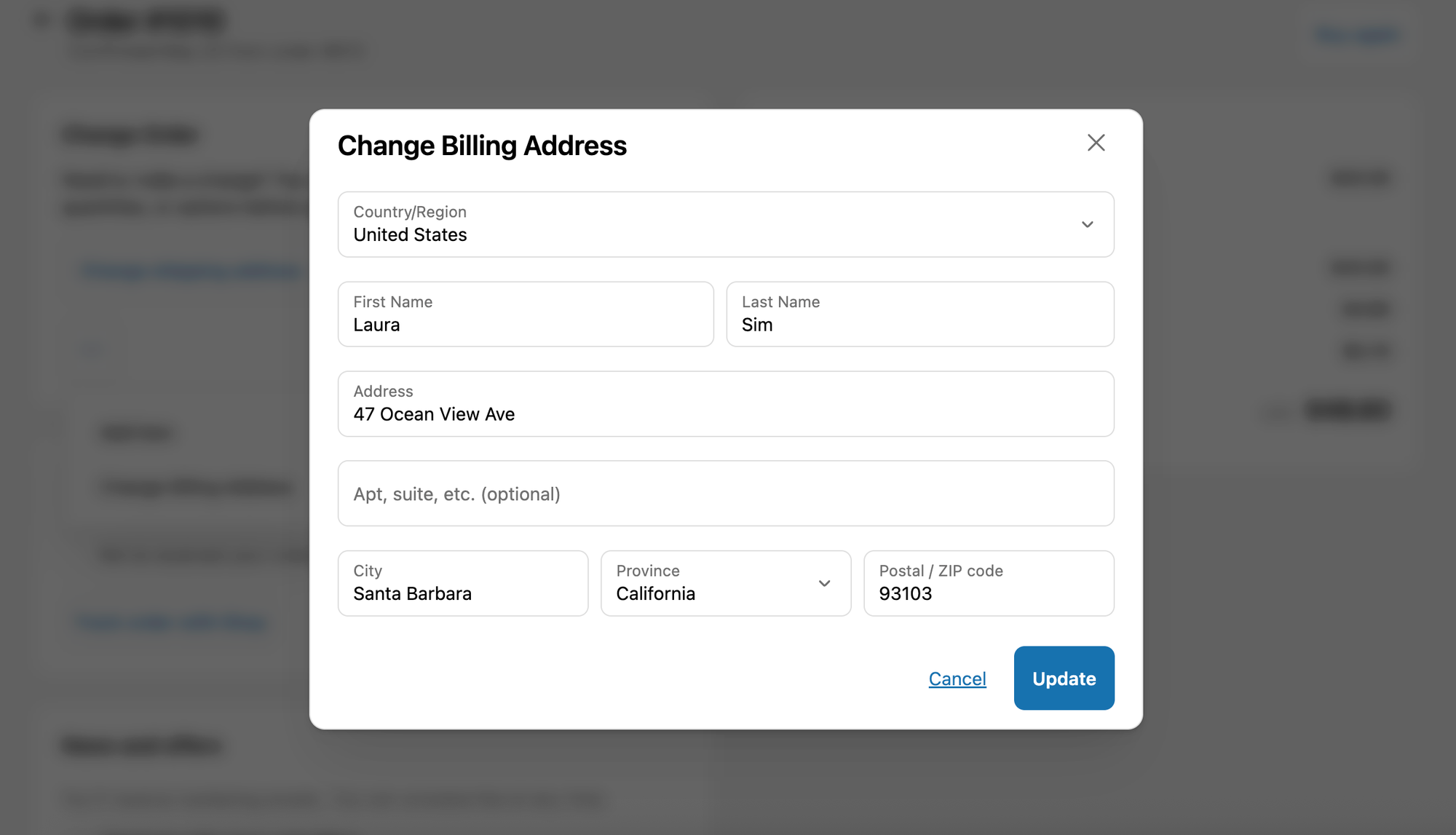Click the Apt, suite, etc. optional field
1456x835 pixels.
tap(725, 494)
